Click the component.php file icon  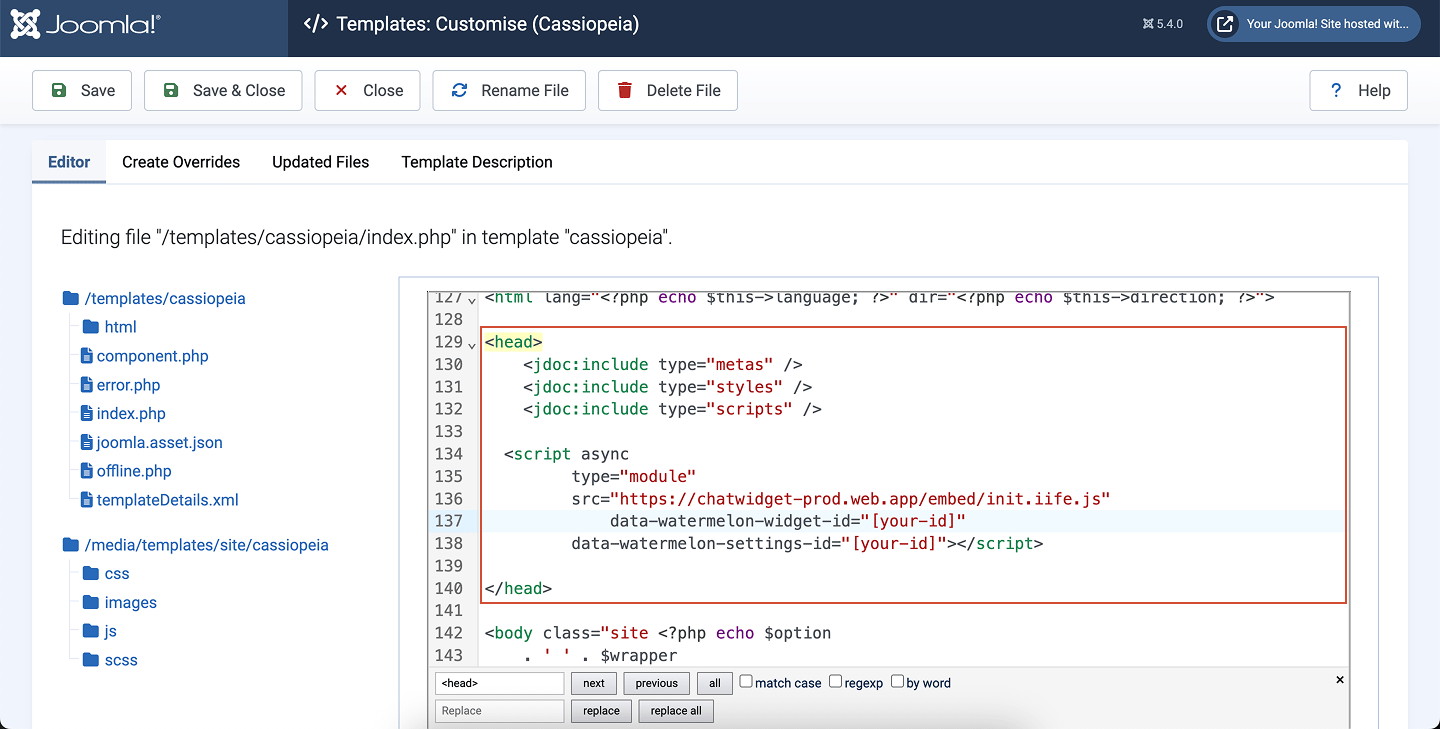click(87, 356)
